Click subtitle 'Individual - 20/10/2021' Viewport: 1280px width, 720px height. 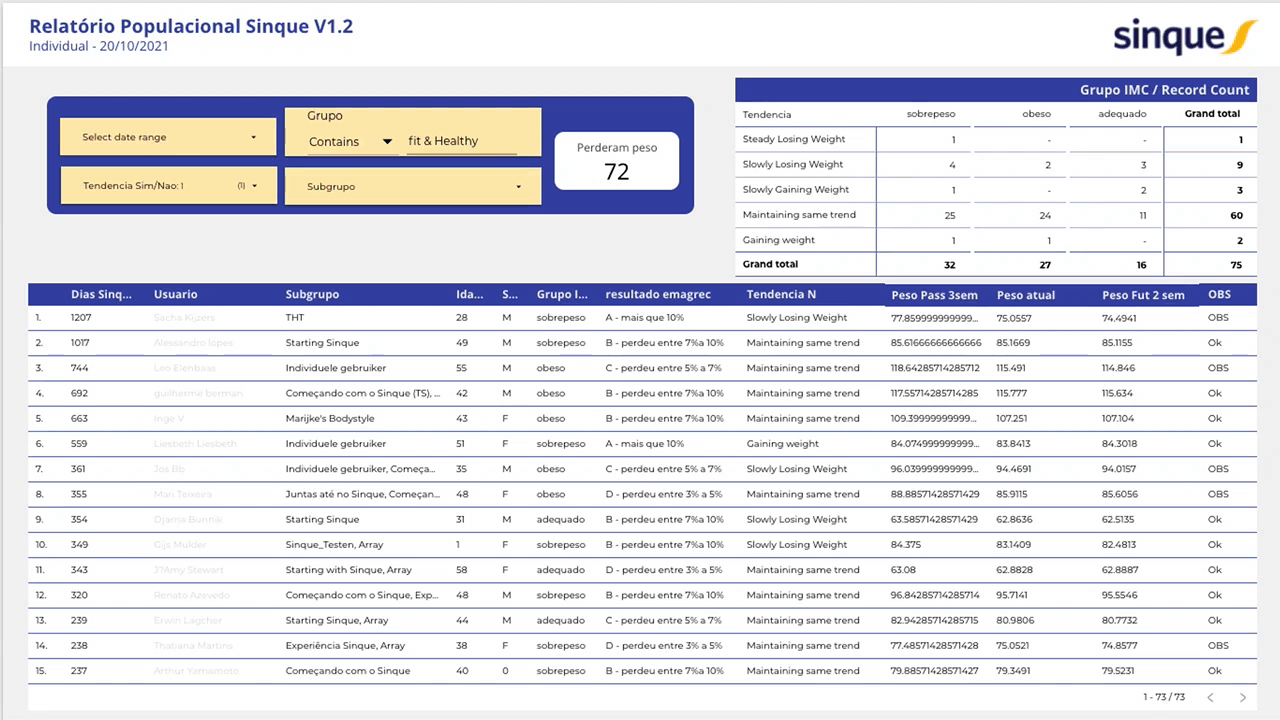[98, 46]
